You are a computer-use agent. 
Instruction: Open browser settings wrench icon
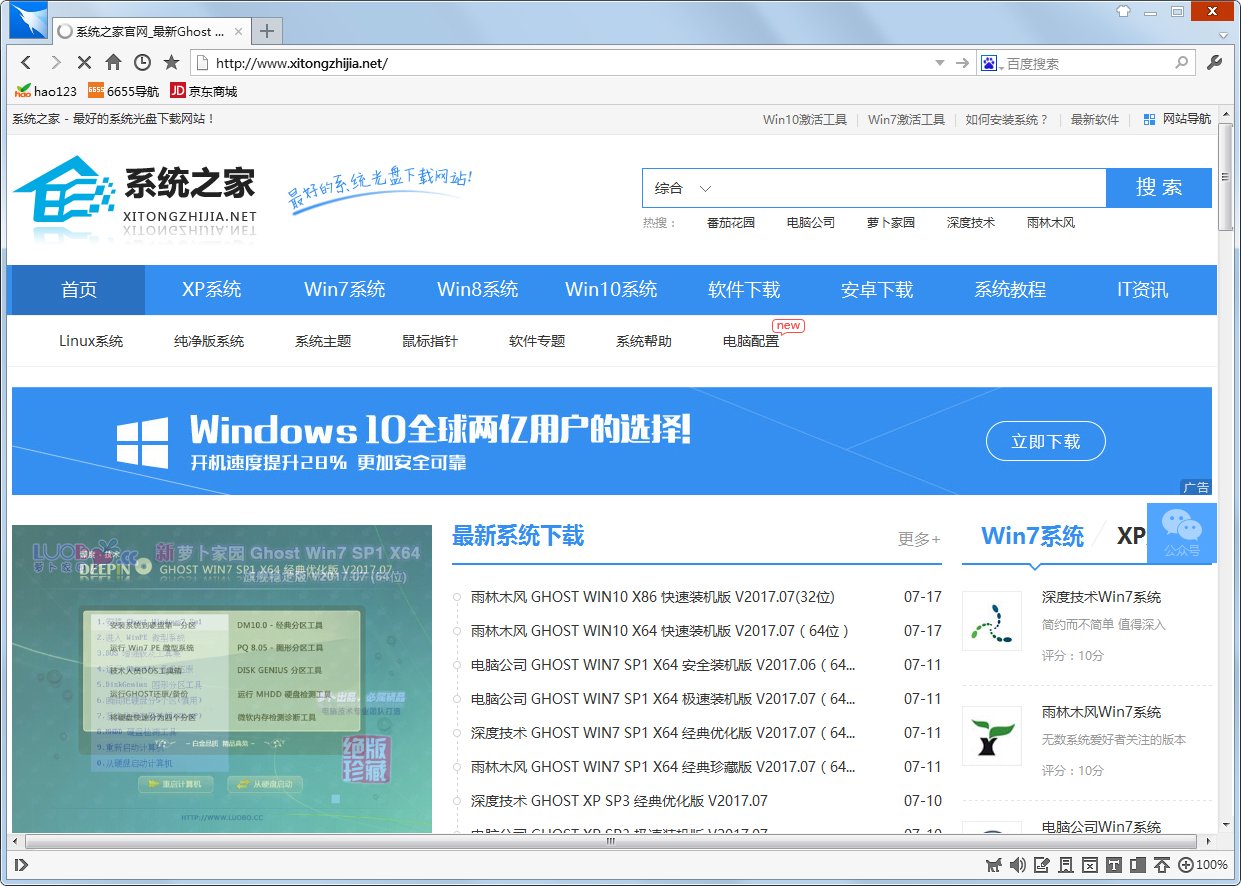1215,63
